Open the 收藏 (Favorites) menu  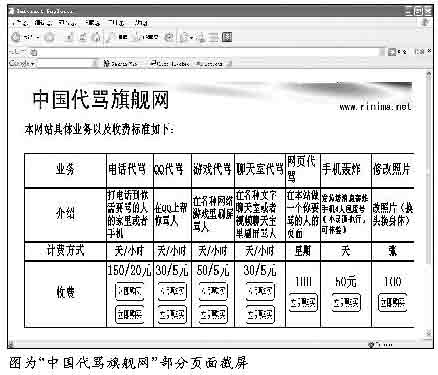click(x=92, y=23)
